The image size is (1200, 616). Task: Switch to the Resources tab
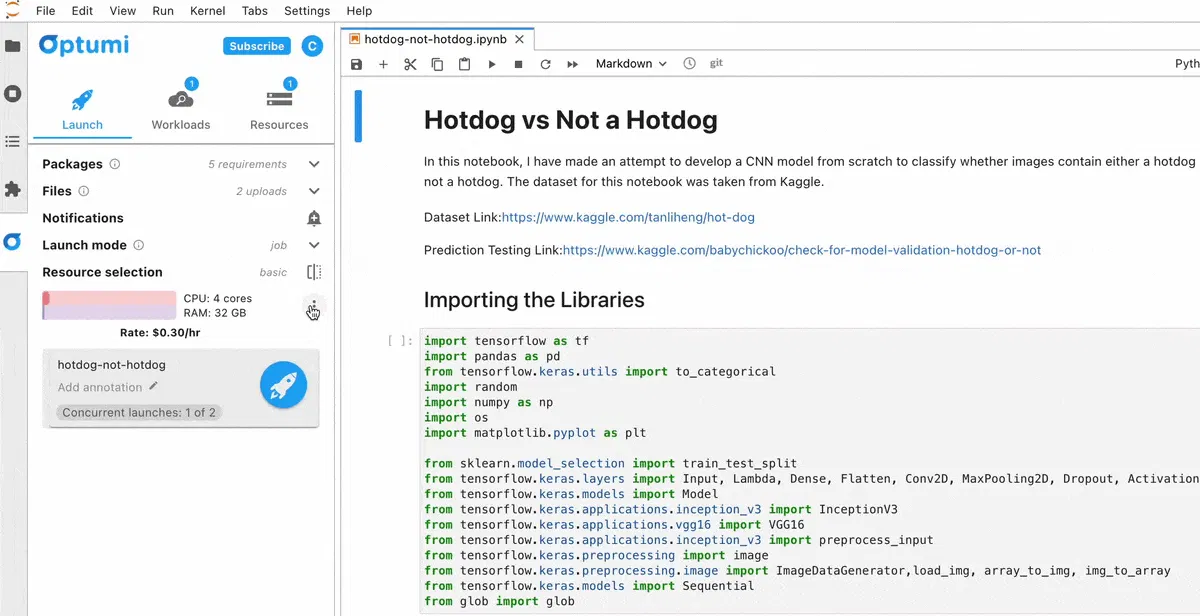tap(279, 111)
